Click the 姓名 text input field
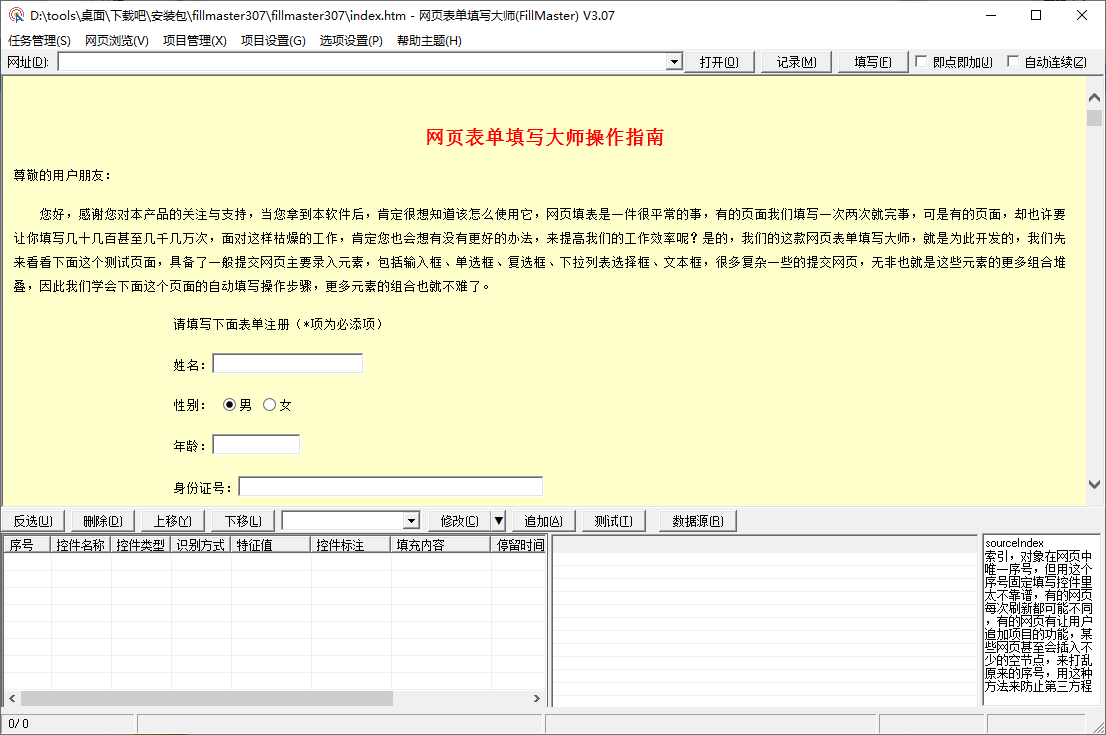Image resolution: width=1106 pixels, height=735 pixels. [288, 364]
